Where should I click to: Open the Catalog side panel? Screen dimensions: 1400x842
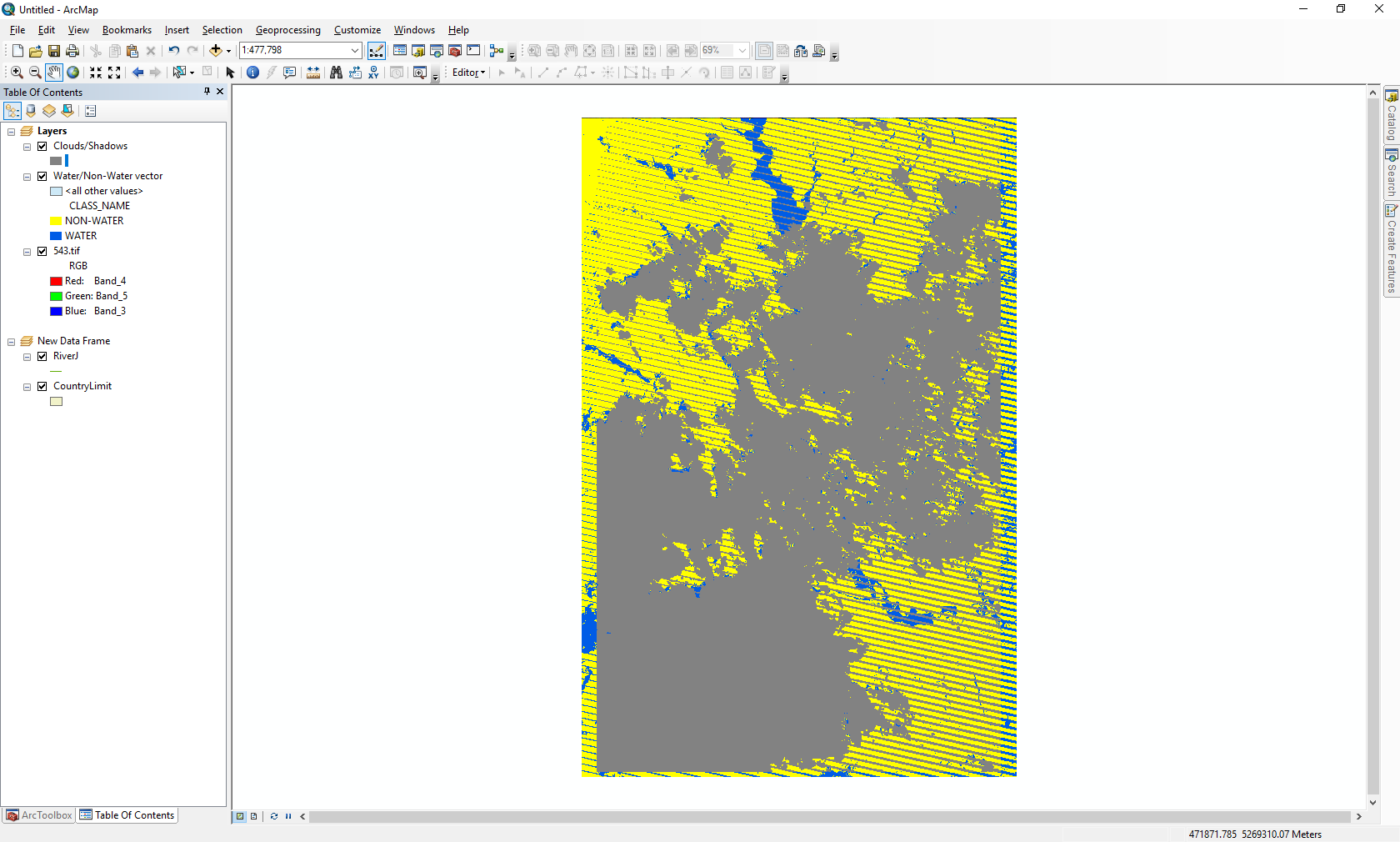(1391, 115)
